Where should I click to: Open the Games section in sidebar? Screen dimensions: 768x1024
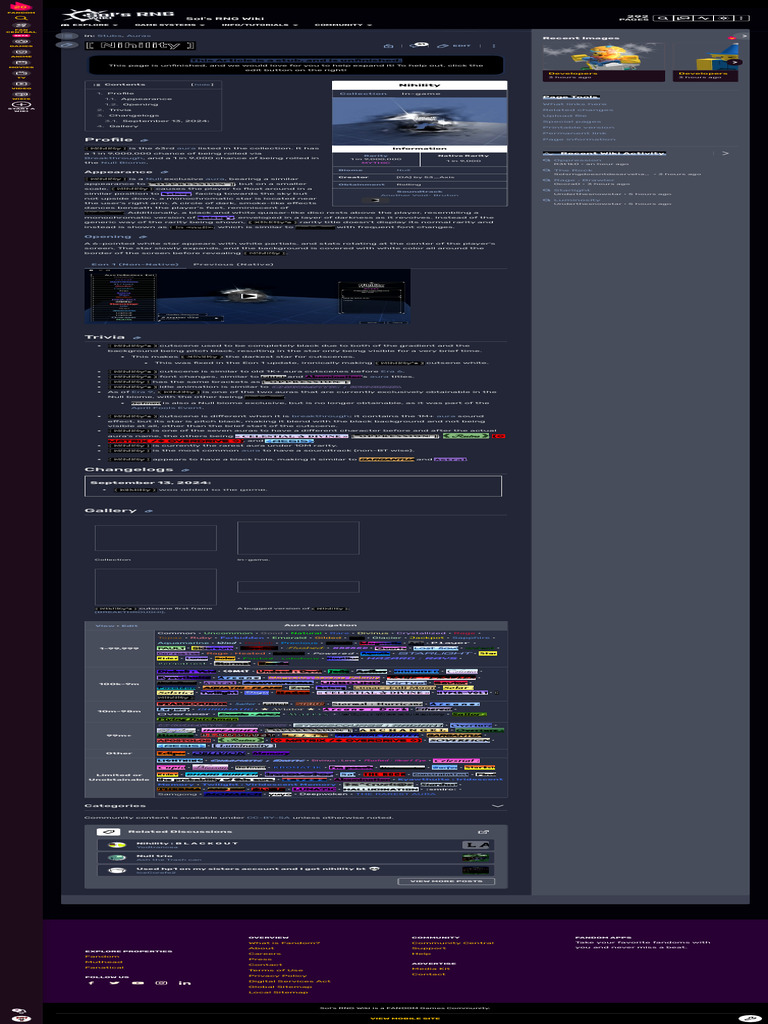coord(21,44)
